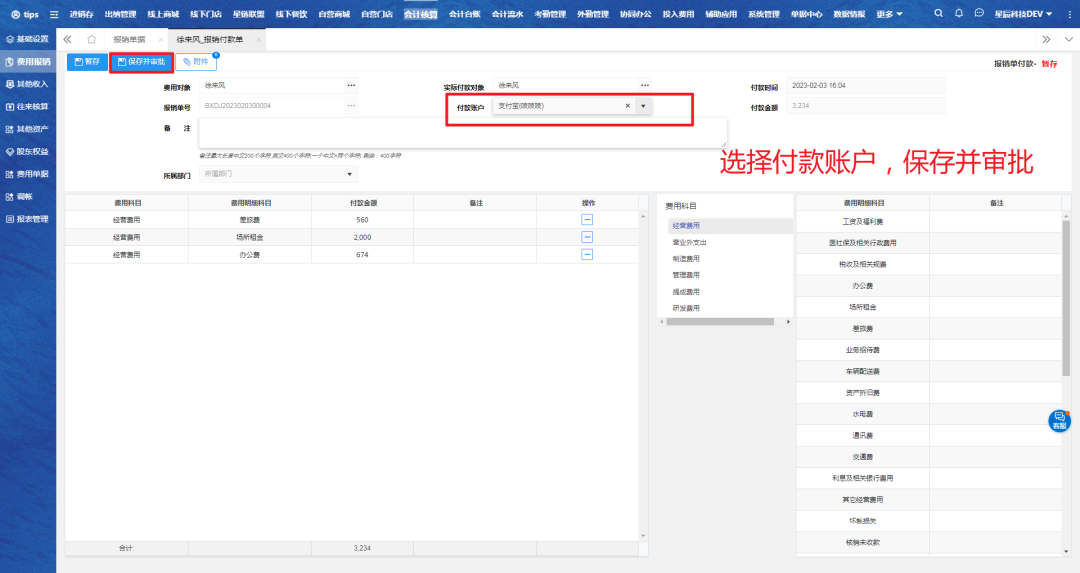This screenshot has height=573, width=1080.
Task: Expand the 付款账户 dropdown arrow
Action: coord(643,106)
